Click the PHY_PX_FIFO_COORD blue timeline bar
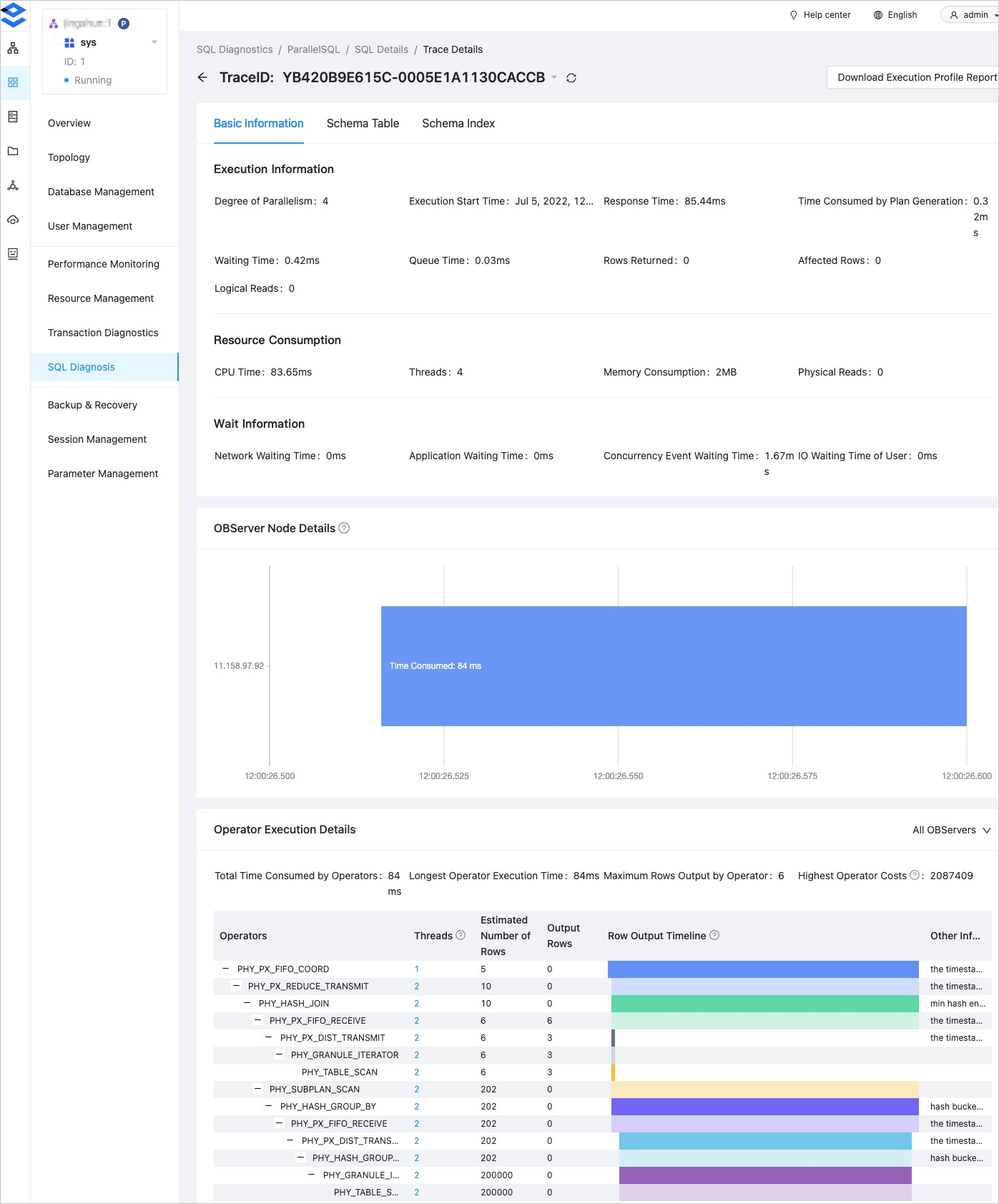This screenshot has width=999, height=1204. (x=763, y=969)
